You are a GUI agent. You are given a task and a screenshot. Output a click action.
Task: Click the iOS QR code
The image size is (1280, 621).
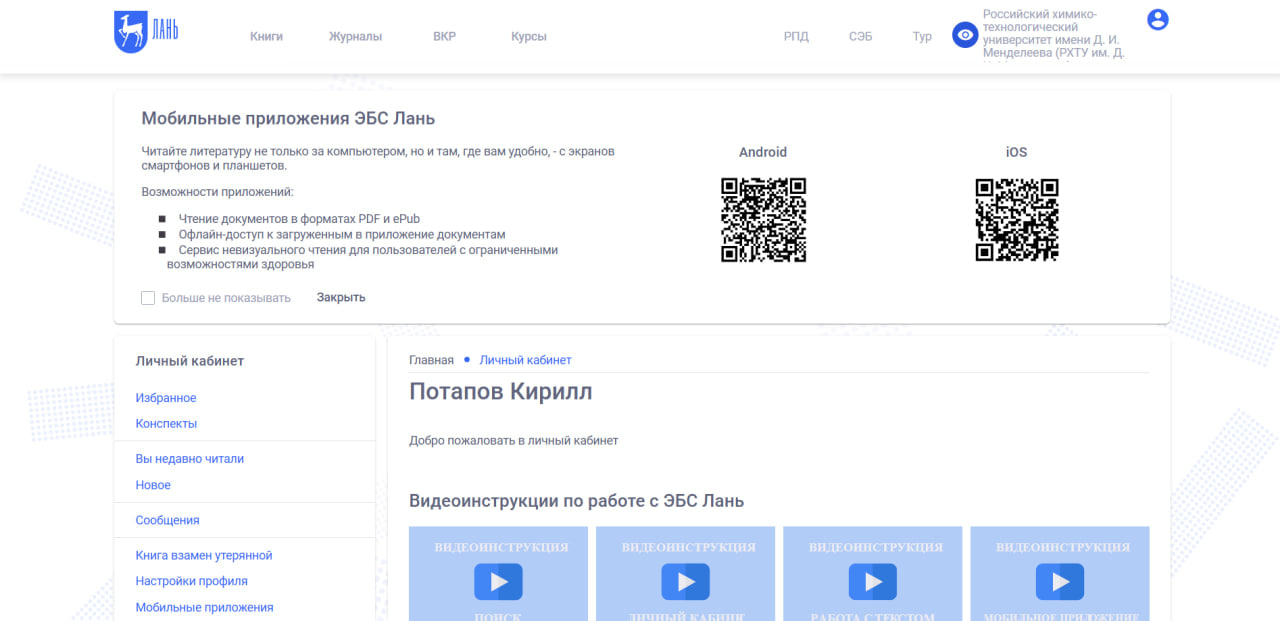1016,220
